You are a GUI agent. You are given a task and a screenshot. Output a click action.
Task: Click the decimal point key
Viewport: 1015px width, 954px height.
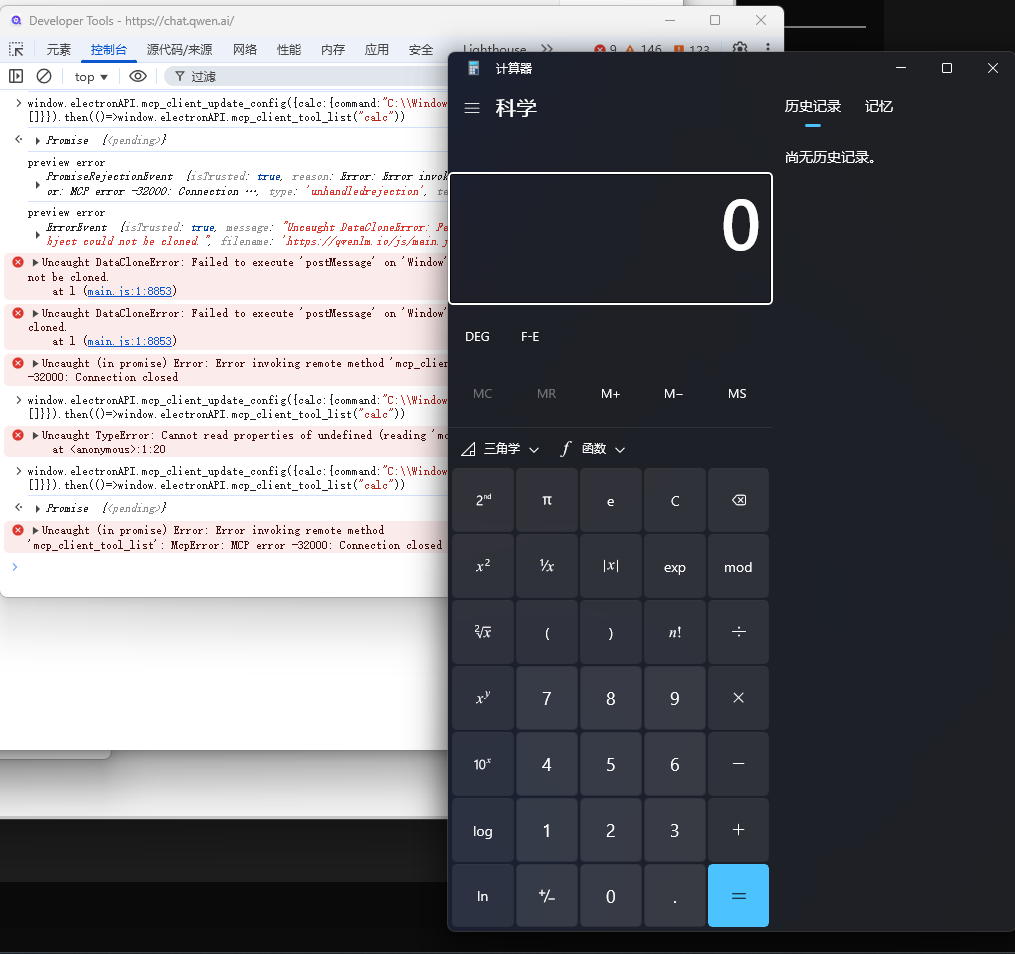(675, 896)
